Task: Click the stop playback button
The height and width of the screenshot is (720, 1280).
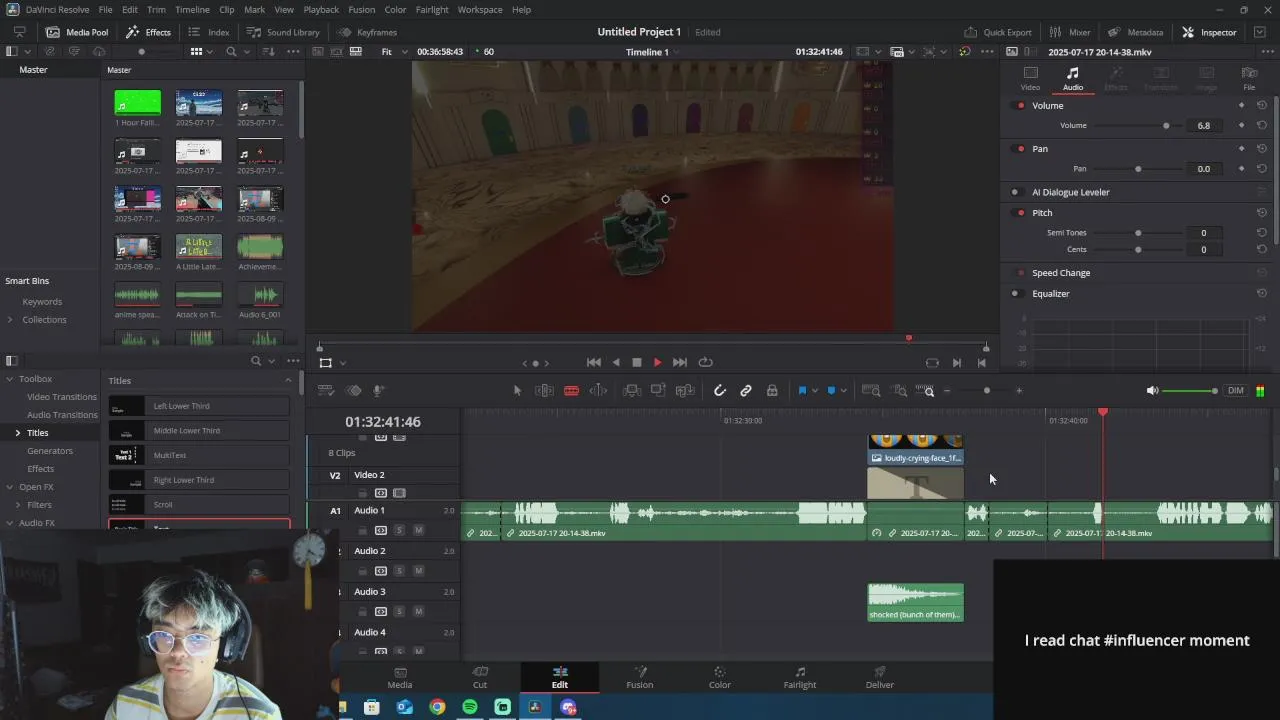Action: pos(636,363)
